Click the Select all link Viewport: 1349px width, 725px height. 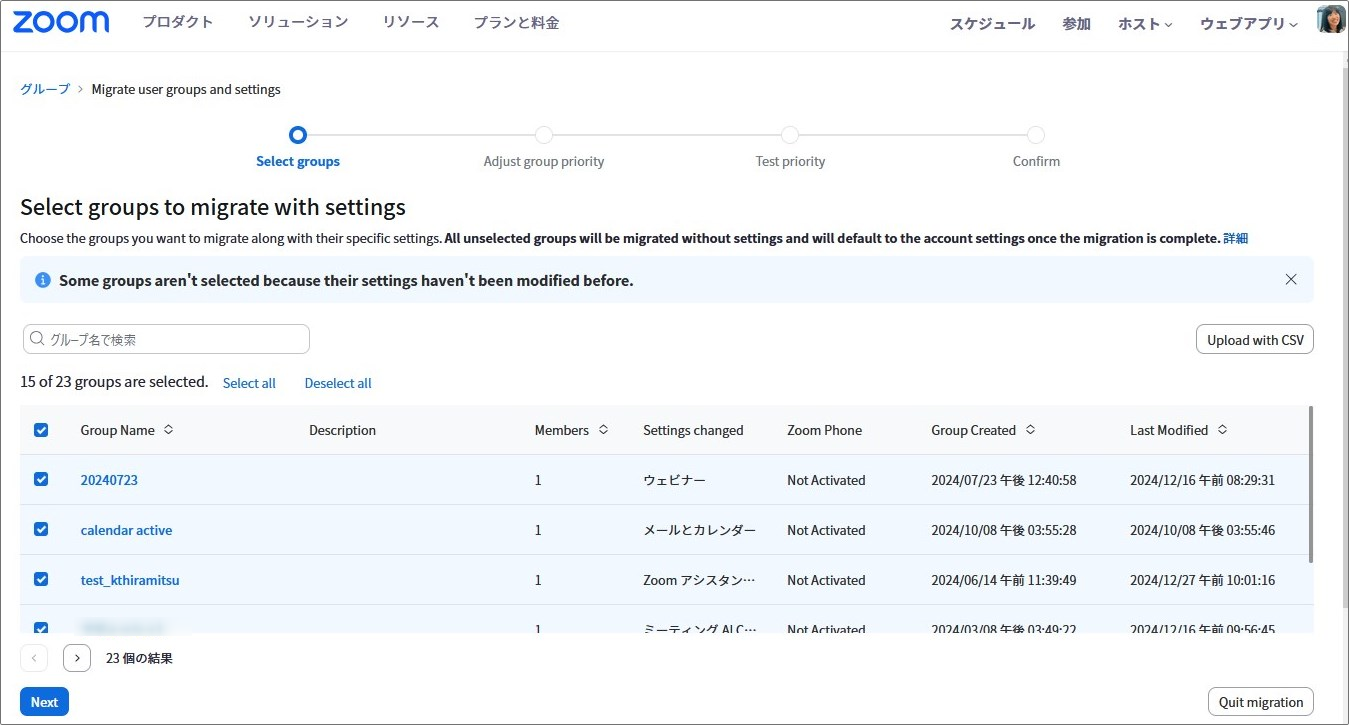tap(249, 383)
